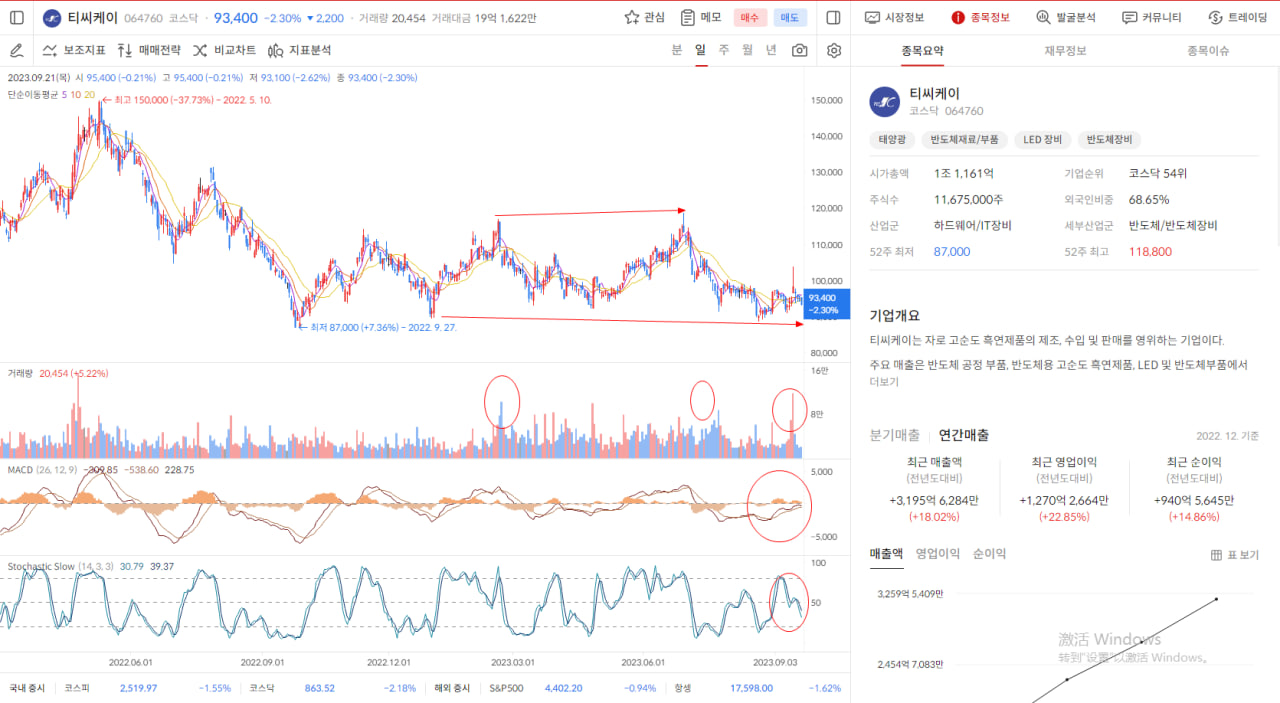Image resolution: width=1280 pixels, height=703 pixels.
Task: Open 비교차트 compare chart
Action: tap(224, 50)
